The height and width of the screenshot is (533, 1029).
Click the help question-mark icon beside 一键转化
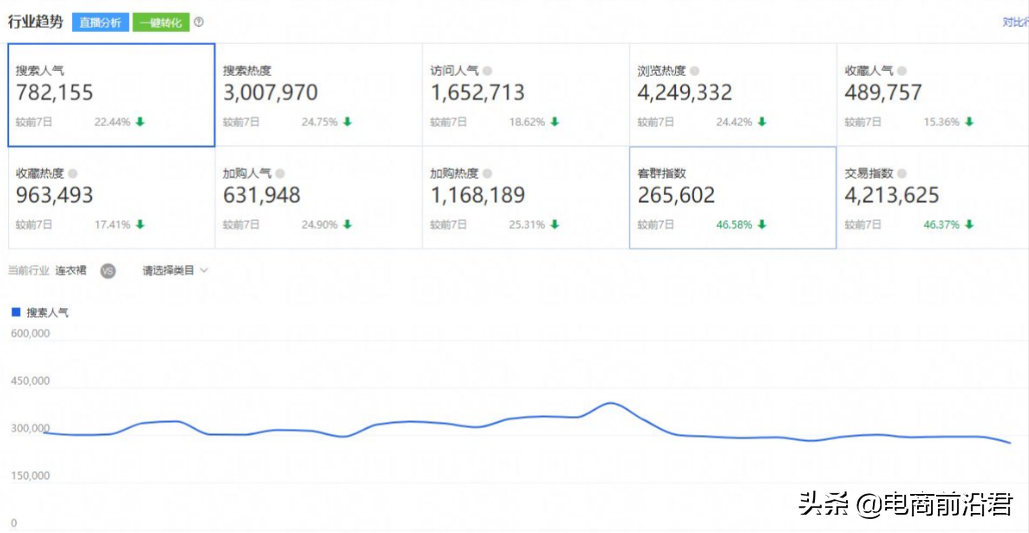199,22
